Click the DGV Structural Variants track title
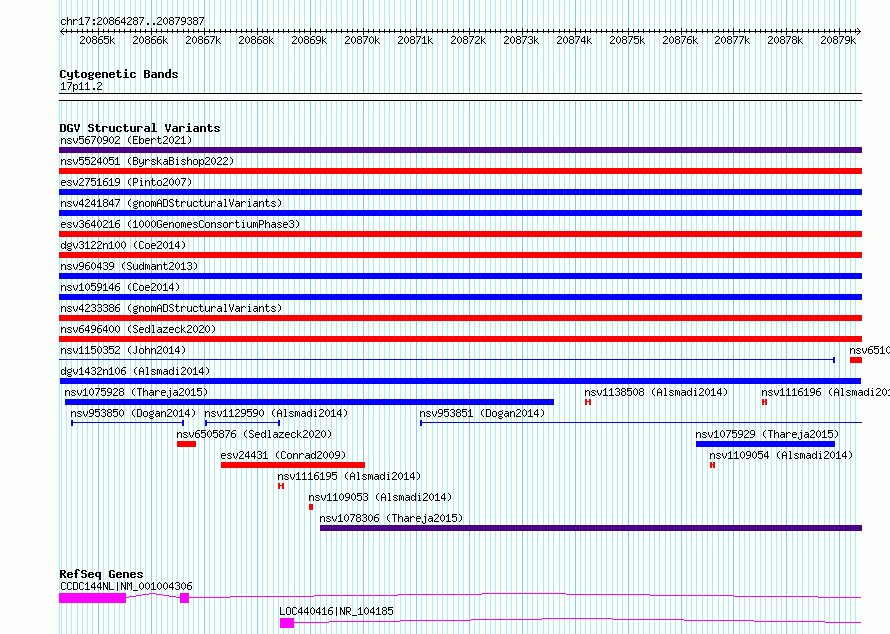This screenshot has width=890, height=634. coord(139,128)
